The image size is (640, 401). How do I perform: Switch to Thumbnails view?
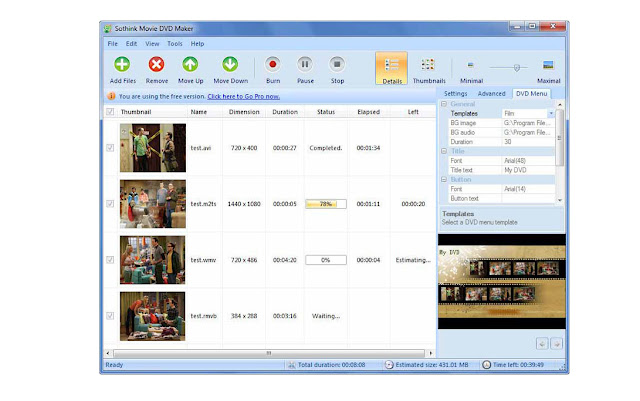[x=429, y=68]
